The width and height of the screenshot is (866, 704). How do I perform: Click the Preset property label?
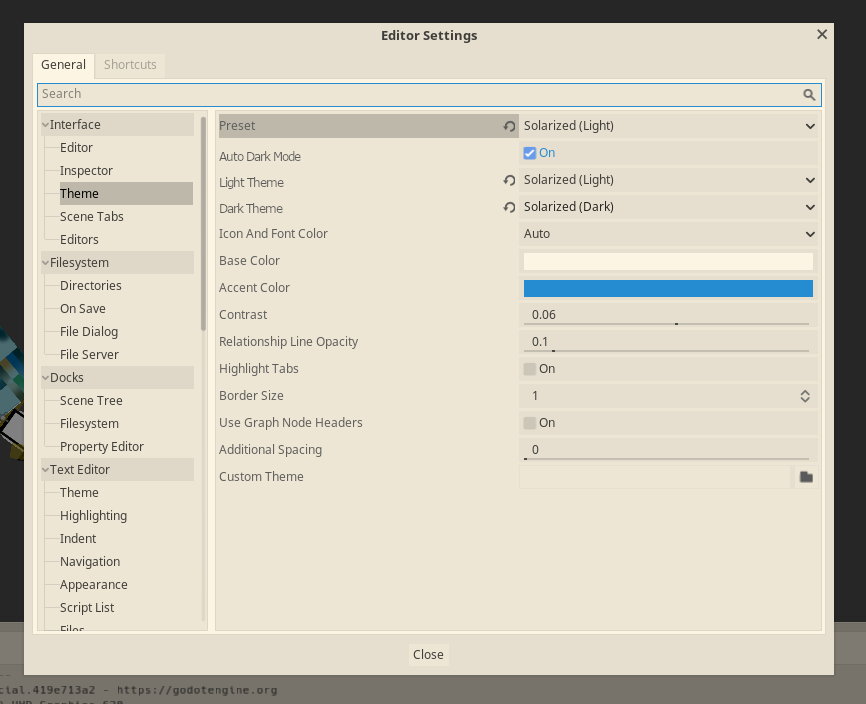237,126
